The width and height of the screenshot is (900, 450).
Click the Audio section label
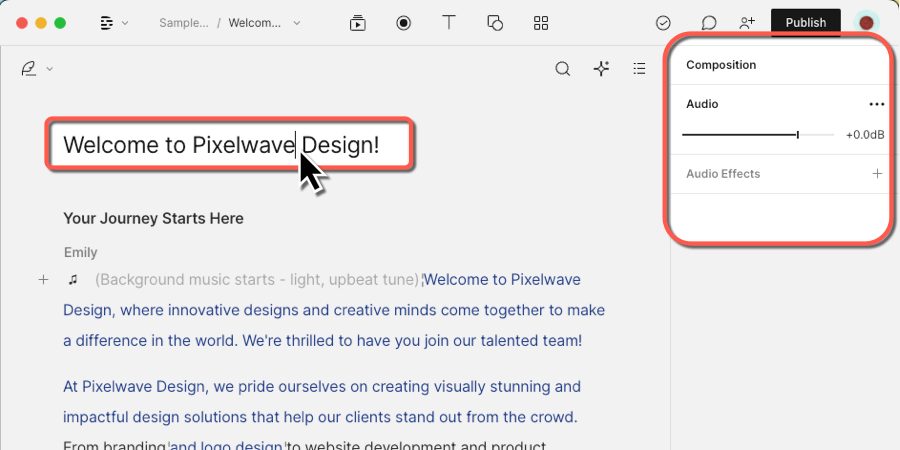pyautogui.click(x=702, y=104)
